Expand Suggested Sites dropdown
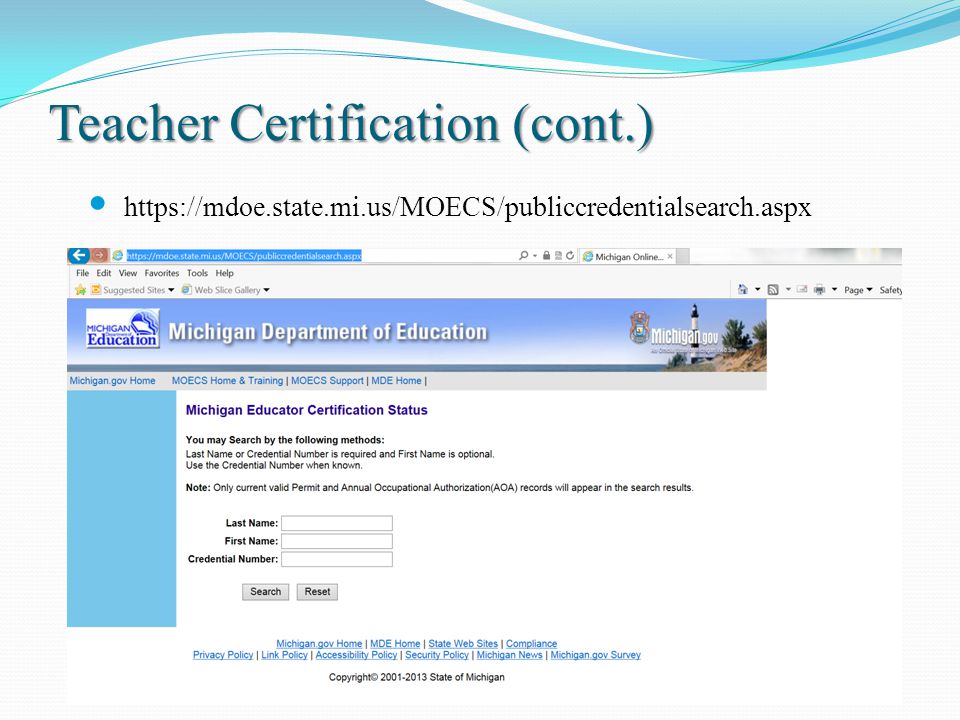This screenshot has height=720, width=960. coord(171,290)
